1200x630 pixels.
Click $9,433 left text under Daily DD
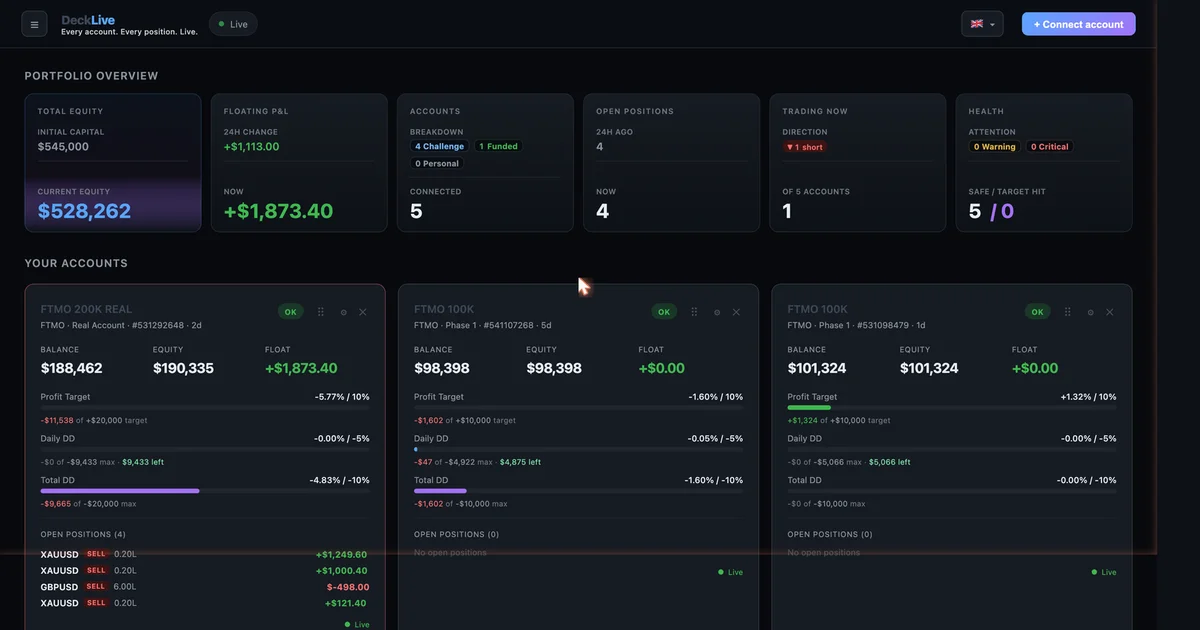click(143, 462)
